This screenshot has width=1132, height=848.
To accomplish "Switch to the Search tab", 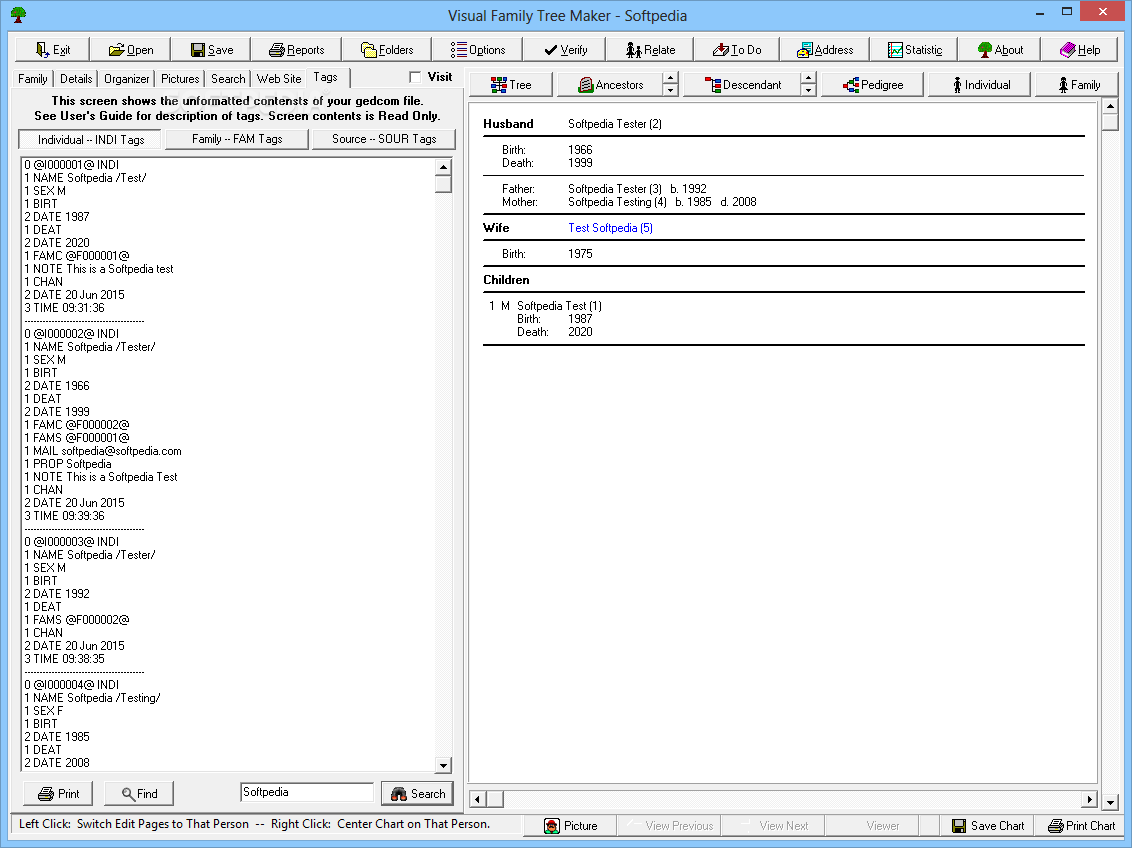I will (x=228, y=79).
